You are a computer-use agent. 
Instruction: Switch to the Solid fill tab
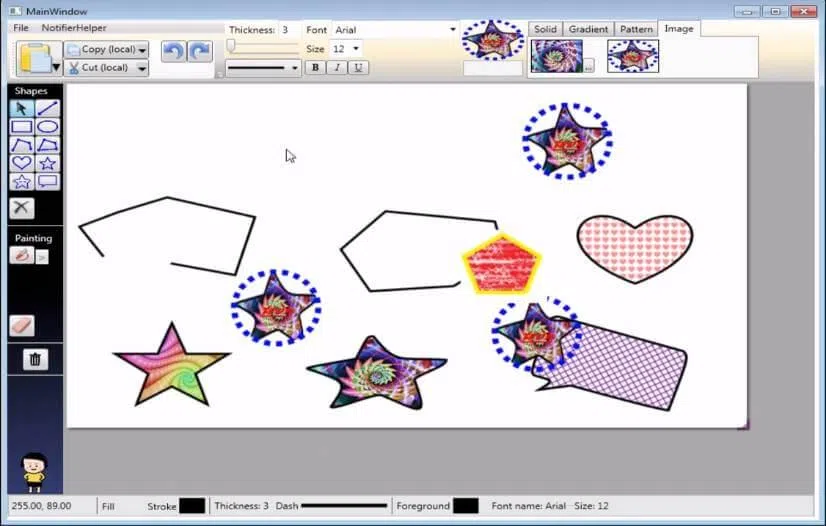545,29
